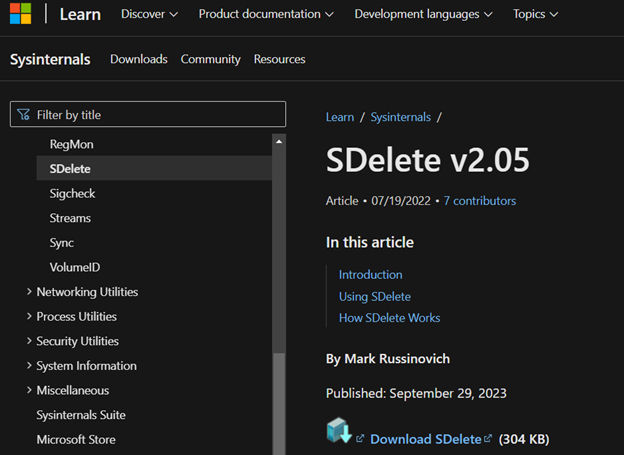Open the Downloads tab

click(139, 59)
